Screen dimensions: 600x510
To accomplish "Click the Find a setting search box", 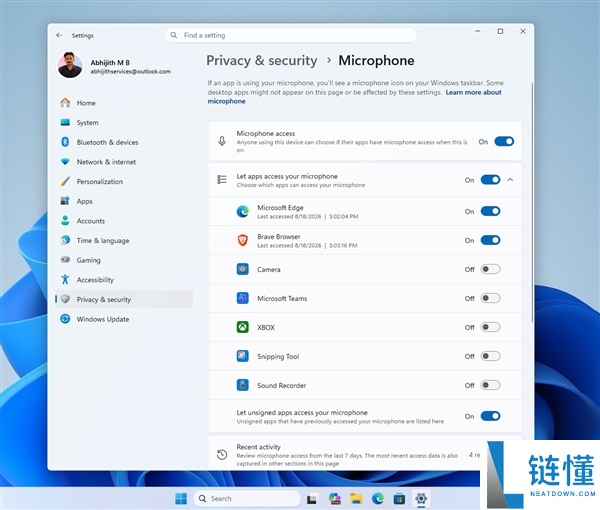I will tap(291, 35).
